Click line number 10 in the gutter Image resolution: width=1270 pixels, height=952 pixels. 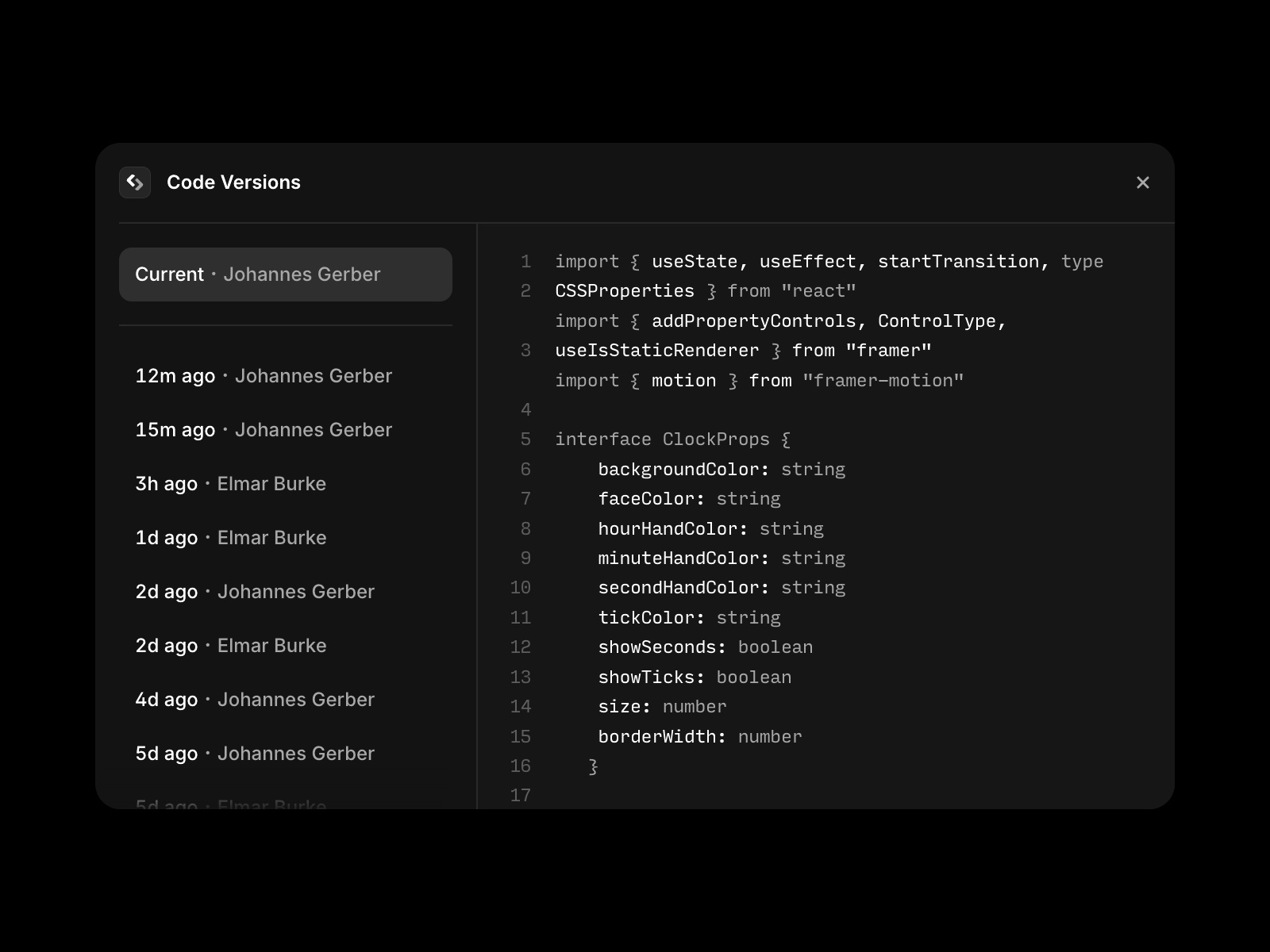click(x=520, y=587)
